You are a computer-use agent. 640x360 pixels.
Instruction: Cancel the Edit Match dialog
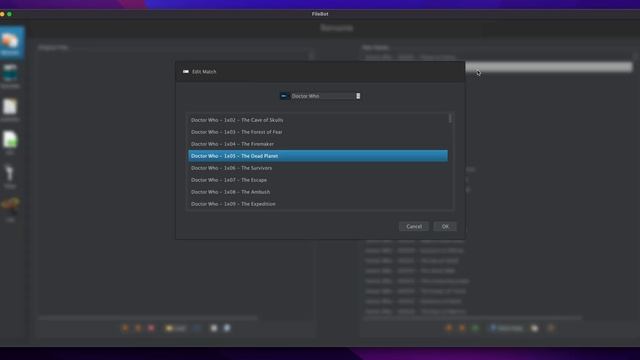(414, 227)
